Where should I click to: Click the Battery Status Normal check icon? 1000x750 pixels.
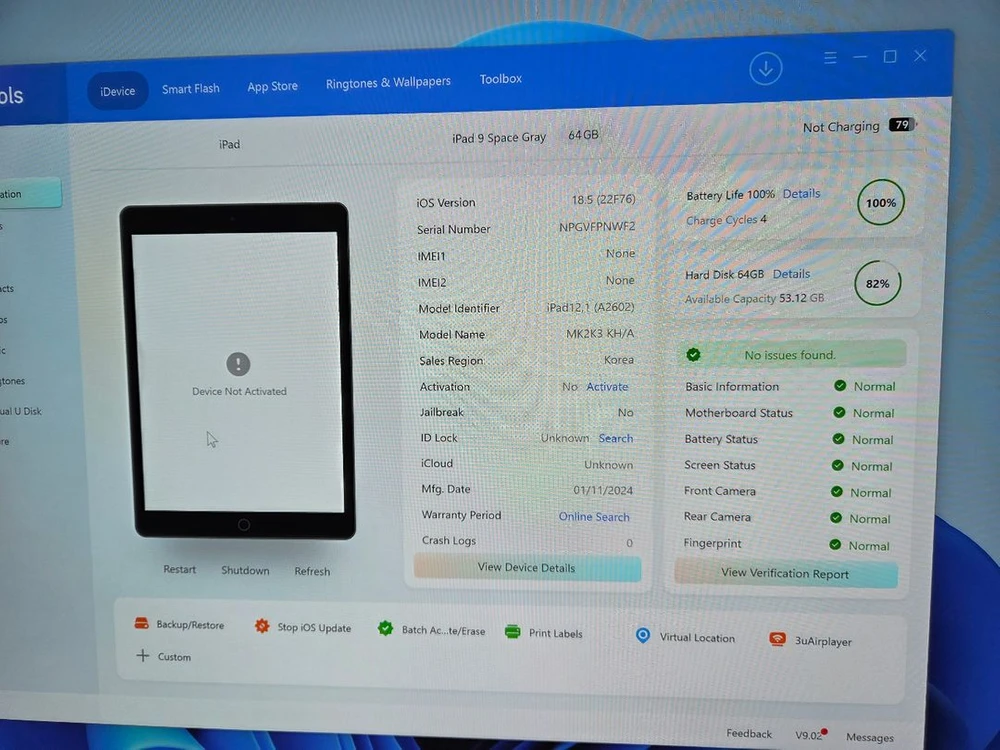pyautogui.click(x=839, y=439)
